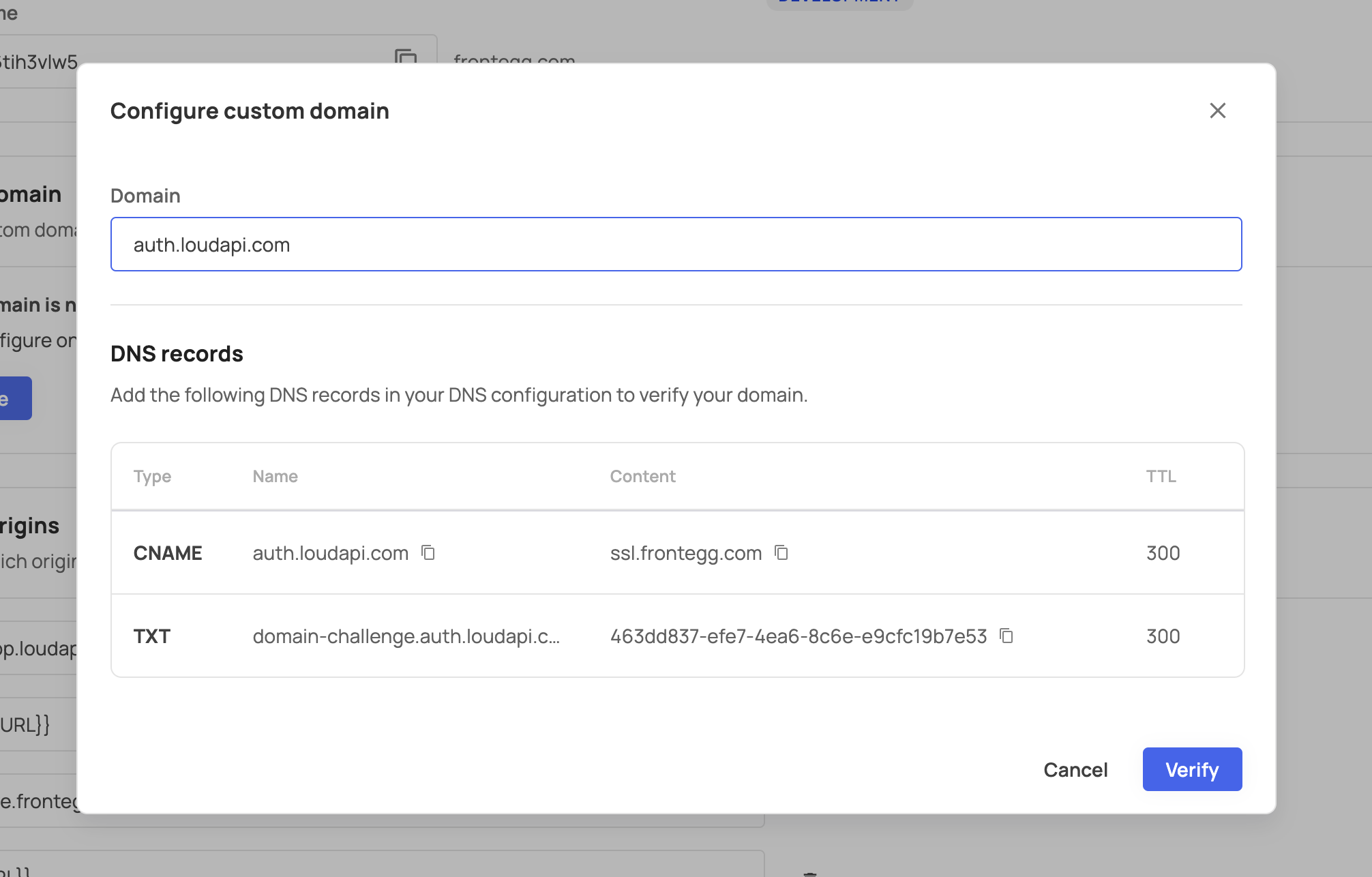Close the Configure custom domain dialog

point(1217,110)
